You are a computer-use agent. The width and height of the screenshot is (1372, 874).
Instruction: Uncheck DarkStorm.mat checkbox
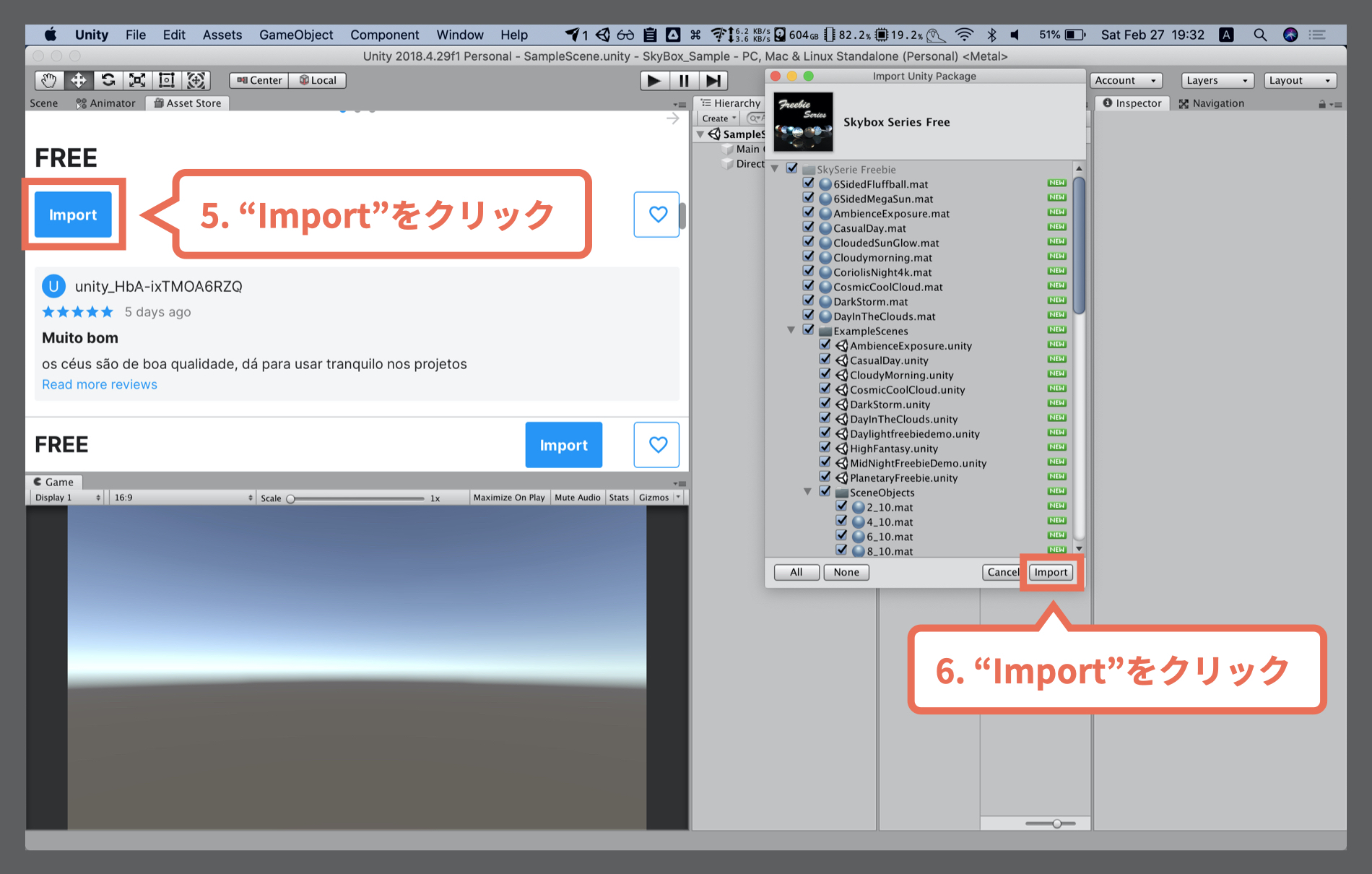[809, 300]
